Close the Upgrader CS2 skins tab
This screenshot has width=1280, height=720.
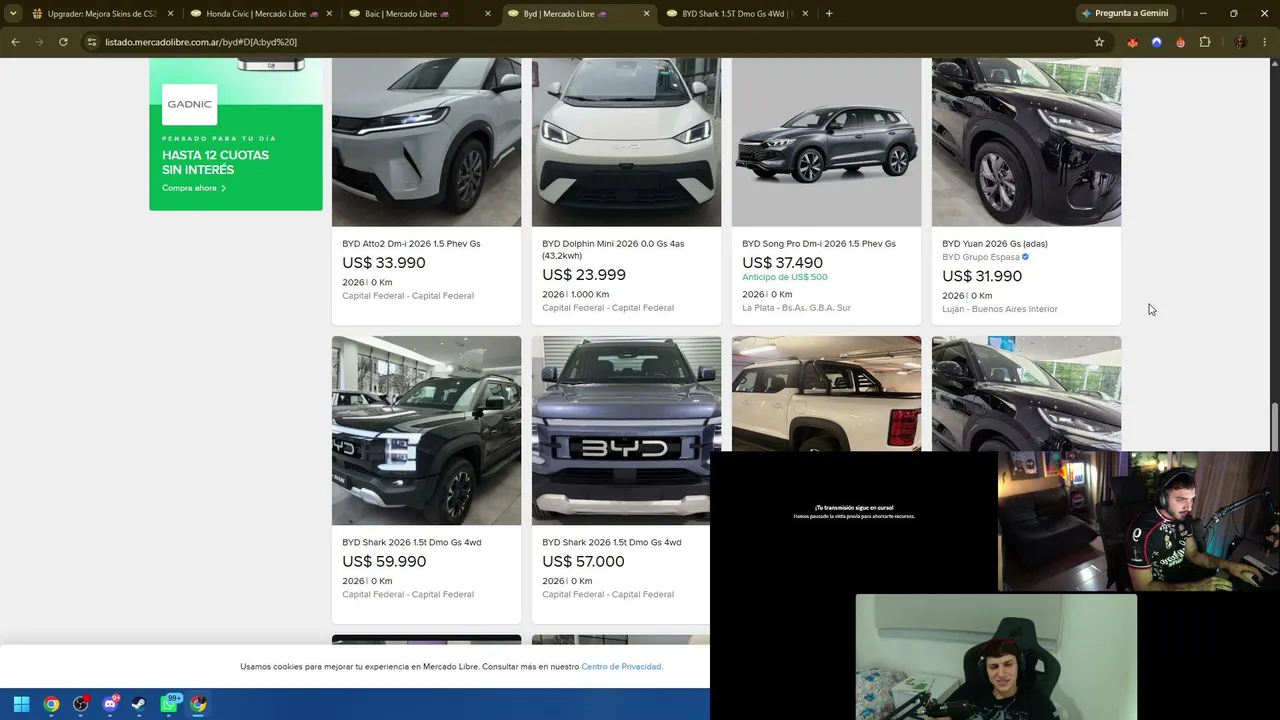click(x=170, y=14)
